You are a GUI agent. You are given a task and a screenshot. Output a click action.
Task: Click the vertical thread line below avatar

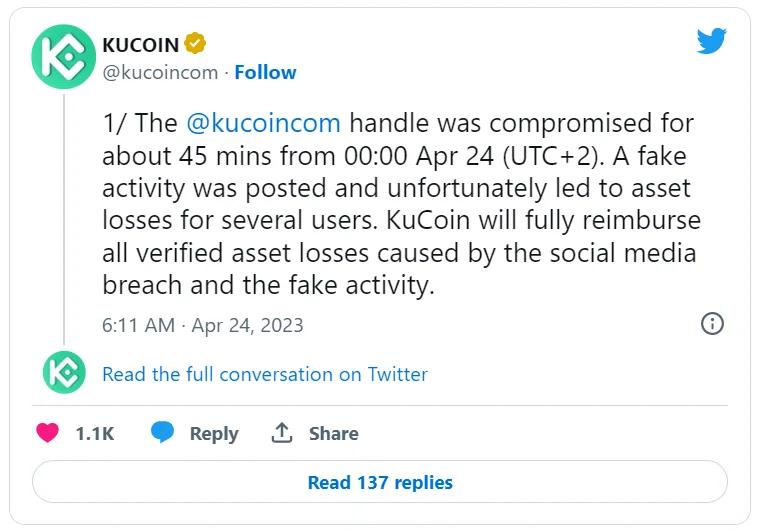coord(64,220)
